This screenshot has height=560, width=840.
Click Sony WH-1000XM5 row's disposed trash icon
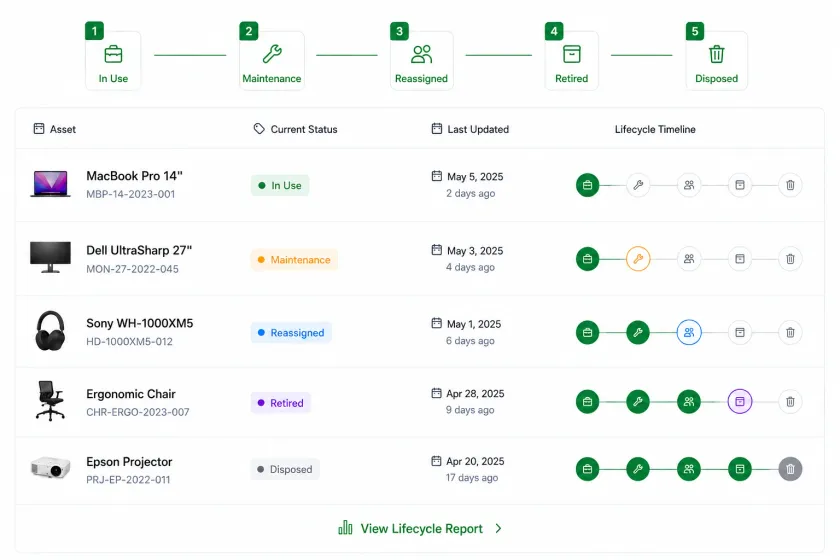pyautogui.click(x=790, y=332)
